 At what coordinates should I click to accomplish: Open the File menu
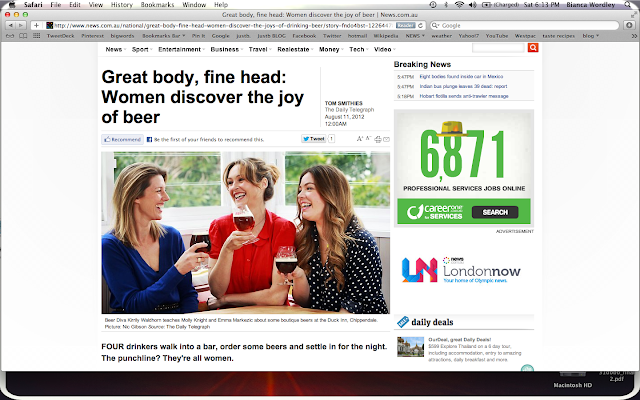[56, 4]
